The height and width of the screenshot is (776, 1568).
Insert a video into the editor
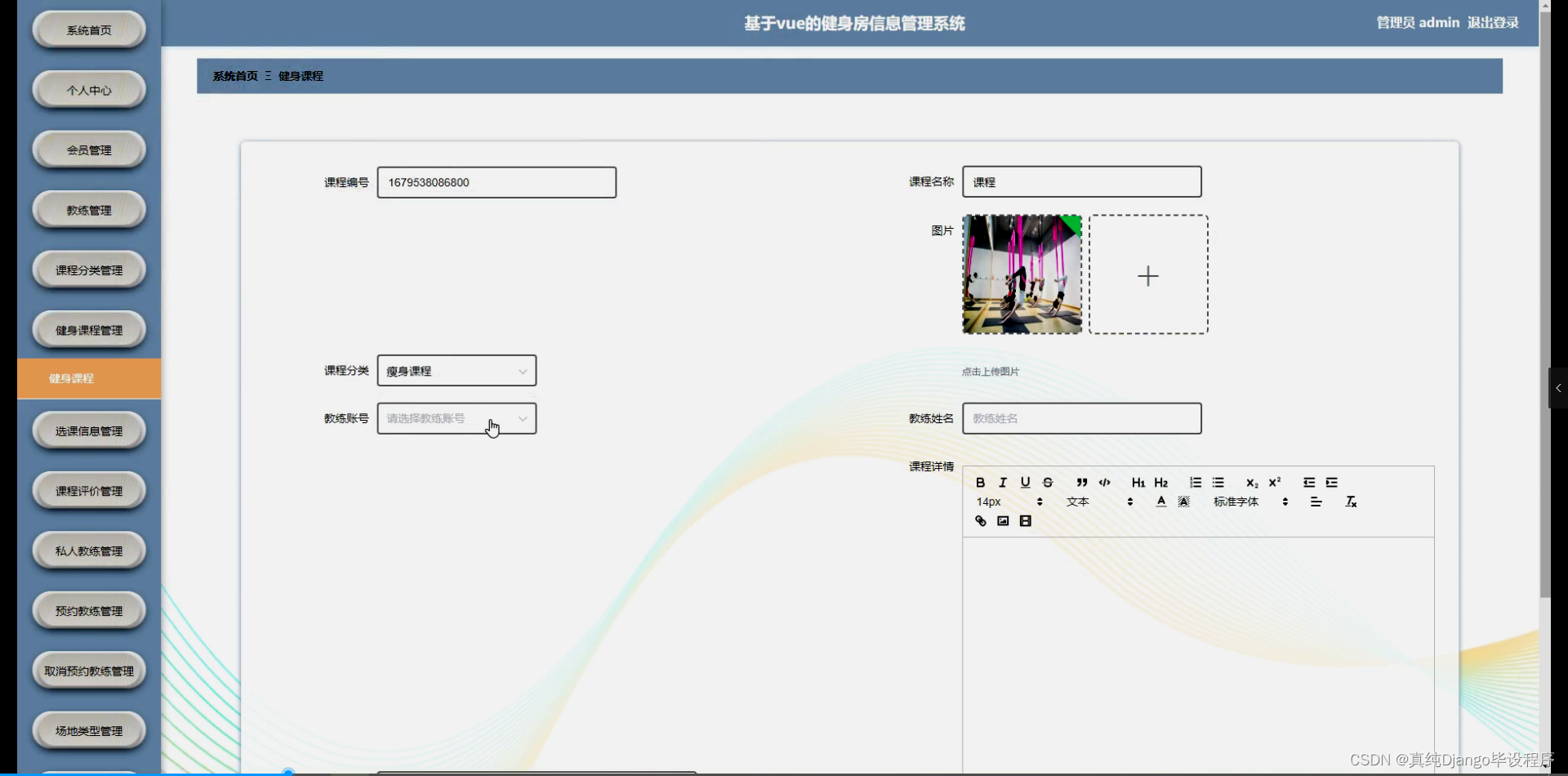point(1025,521)
